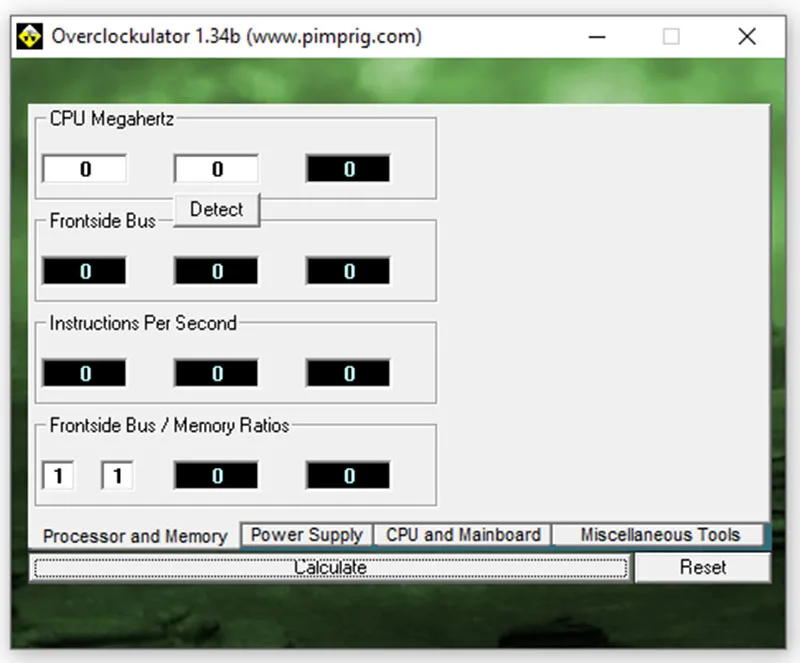Click last Instructions Per Second field
Screen dimensions: 800x663
pyautogui.click(x=348, y=373)
